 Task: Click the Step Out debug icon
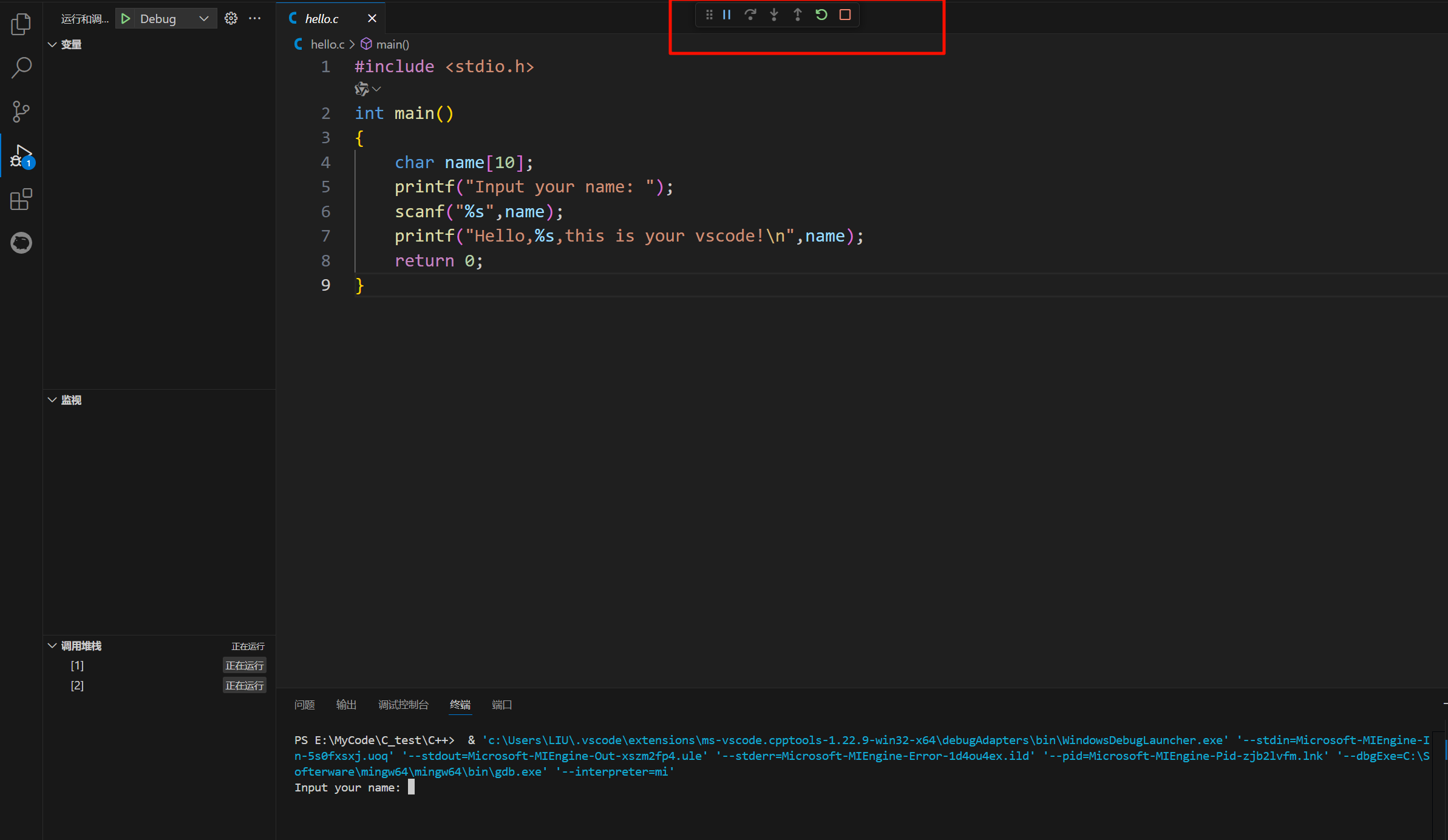click(x=798, y=15)
